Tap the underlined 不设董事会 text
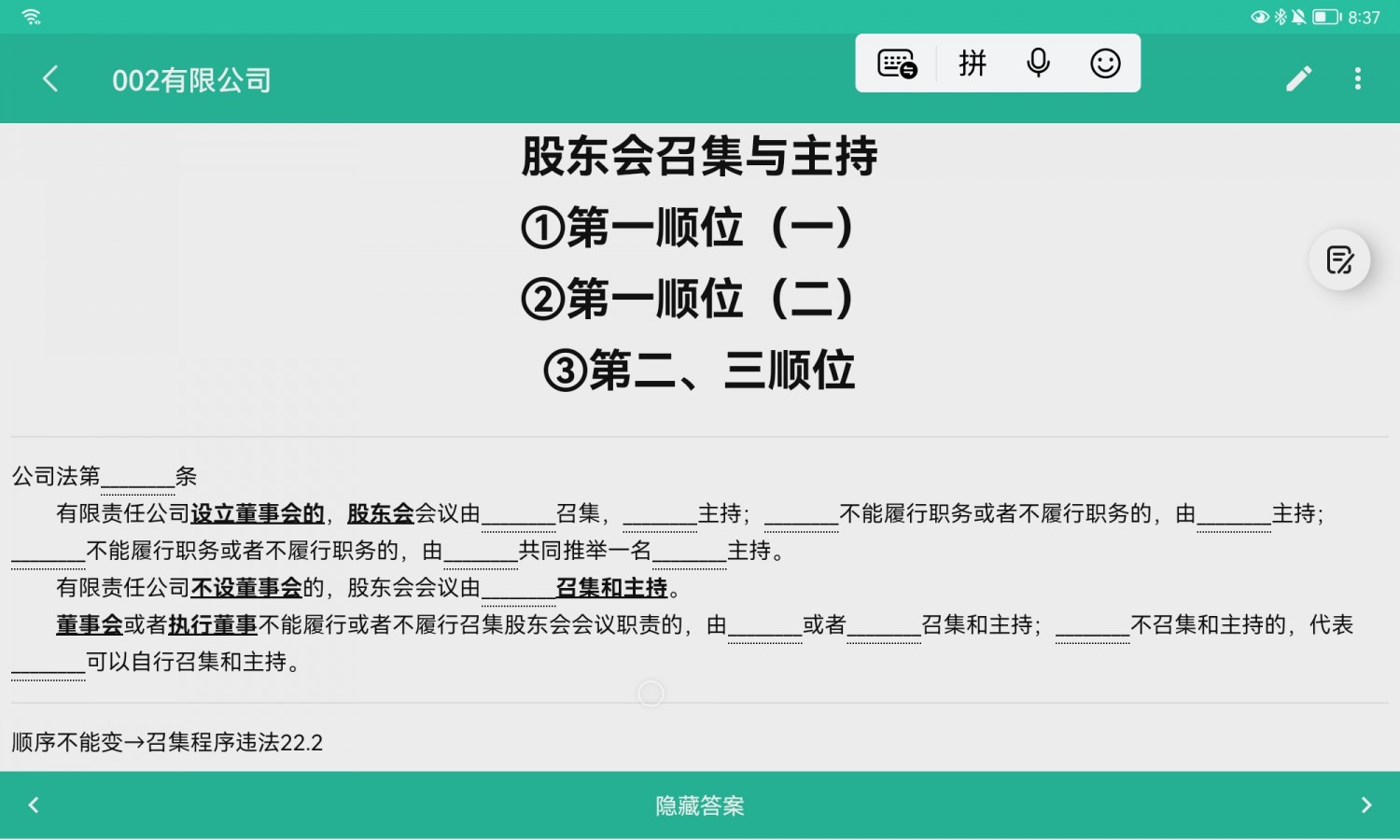Image resolution: width=1400 pixels, height=840 pixels. 246,588
